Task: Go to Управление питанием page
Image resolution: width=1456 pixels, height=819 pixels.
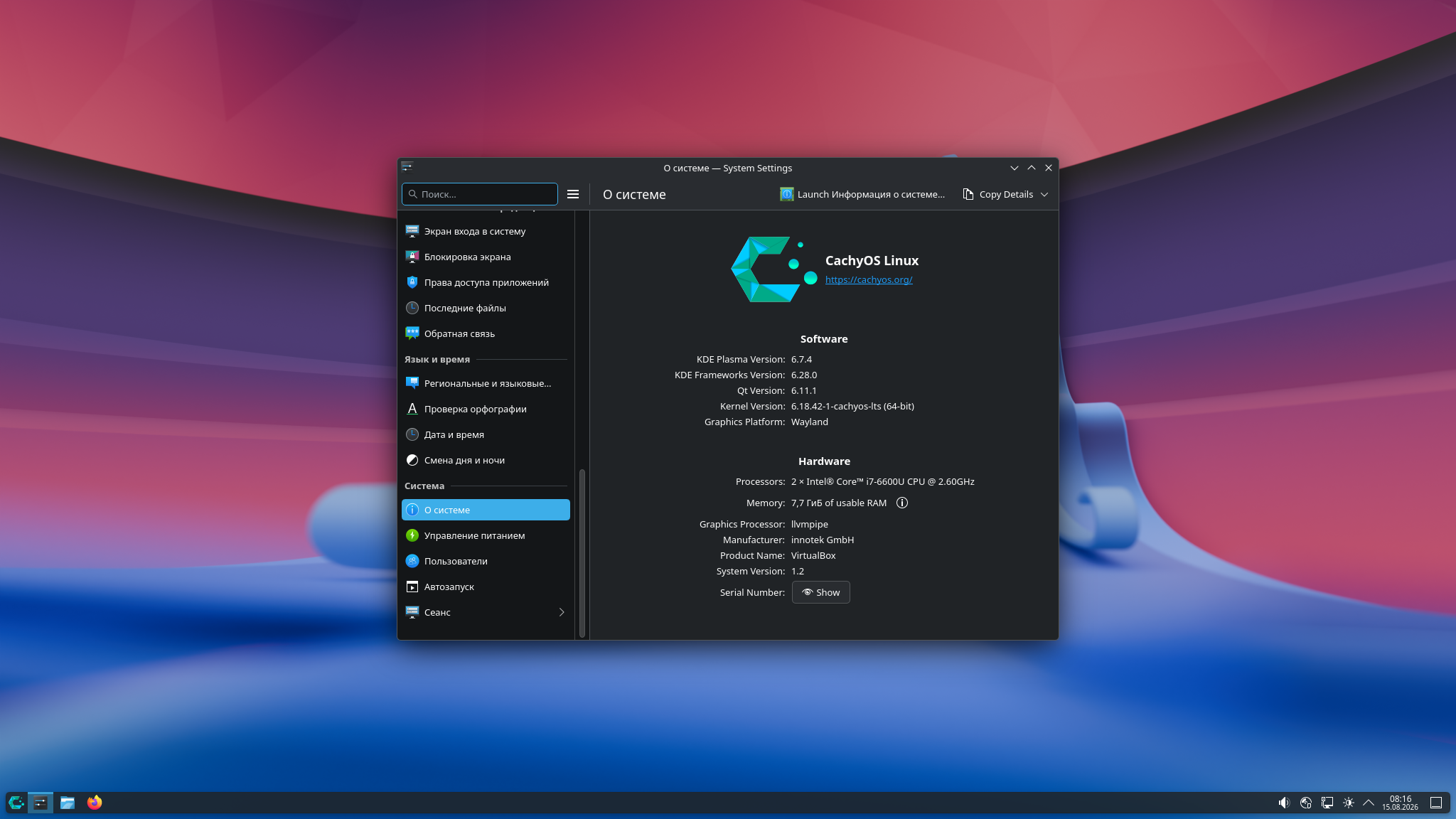Action: pyautogui.click(x=486, y=535)
